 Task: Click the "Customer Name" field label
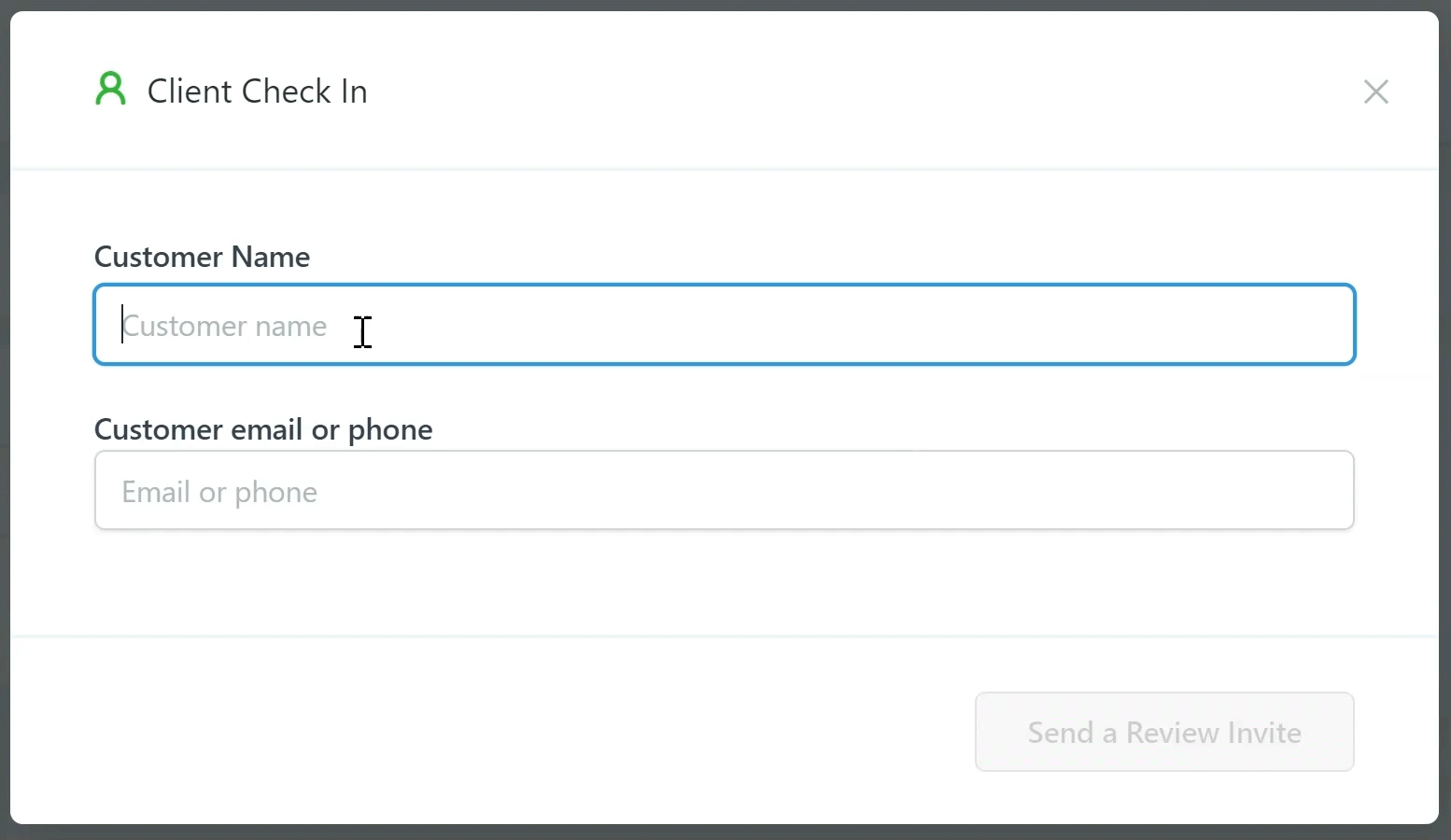[202, 257]
